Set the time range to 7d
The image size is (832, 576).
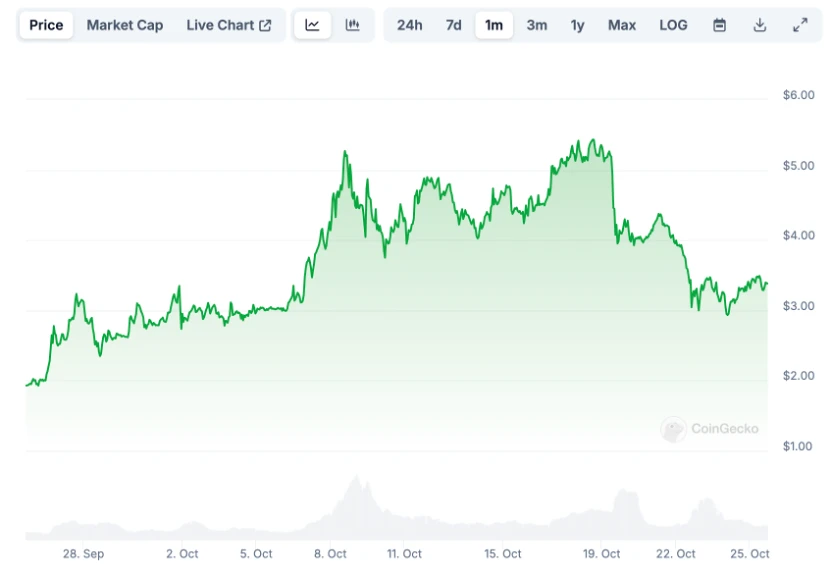(x=454, y=25)
